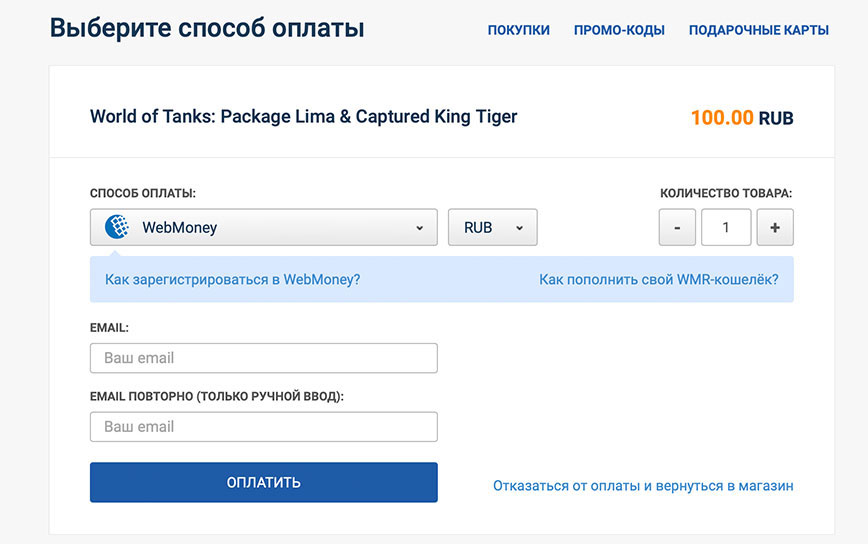The width and height of the screenshot is (868, 544).
Task: Click the 'Выберите способ оплаты' page heading
Action: 207,28
